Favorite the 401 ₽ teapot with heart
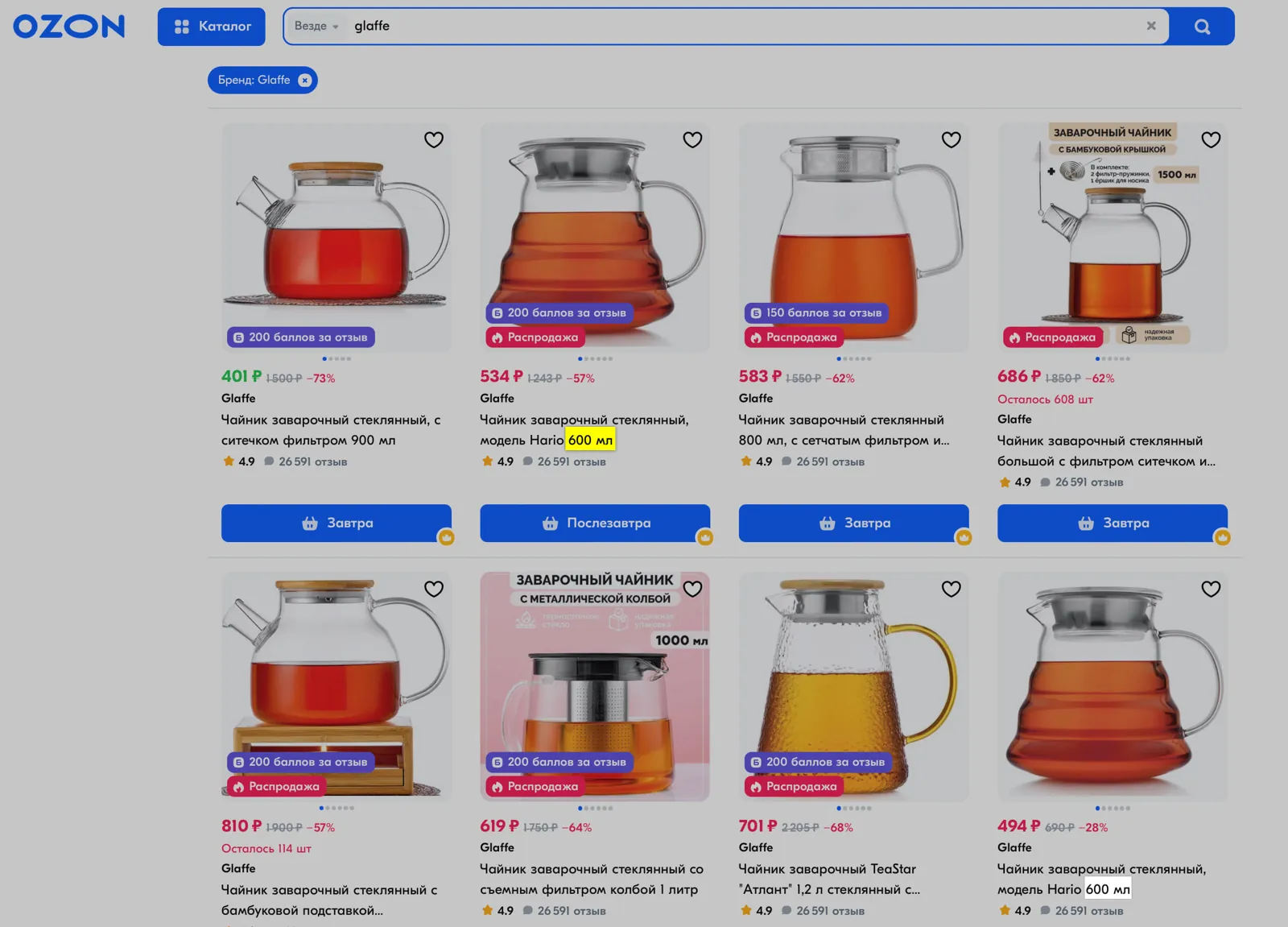The height and width of the screenshot is (927, 1288). (x=434, y=139)
